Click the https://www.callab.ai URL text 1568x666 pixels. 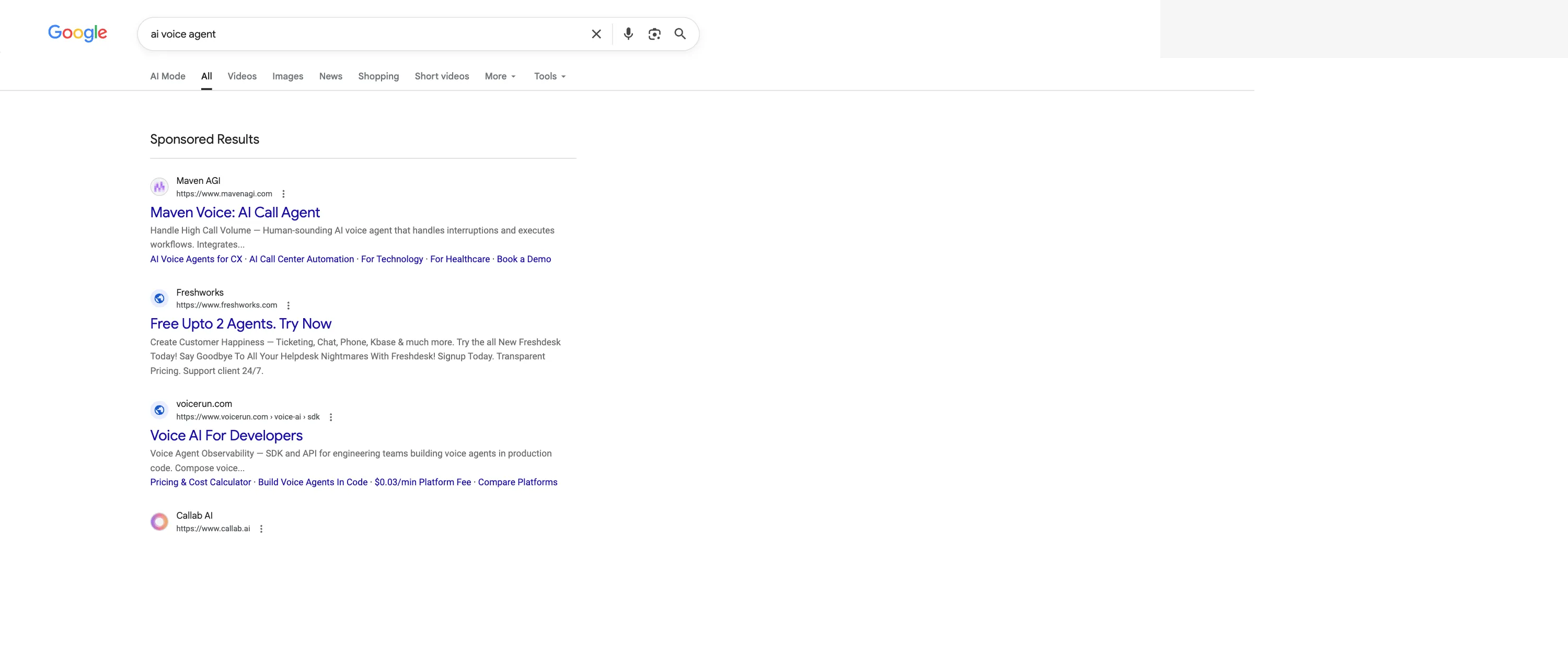213,529
